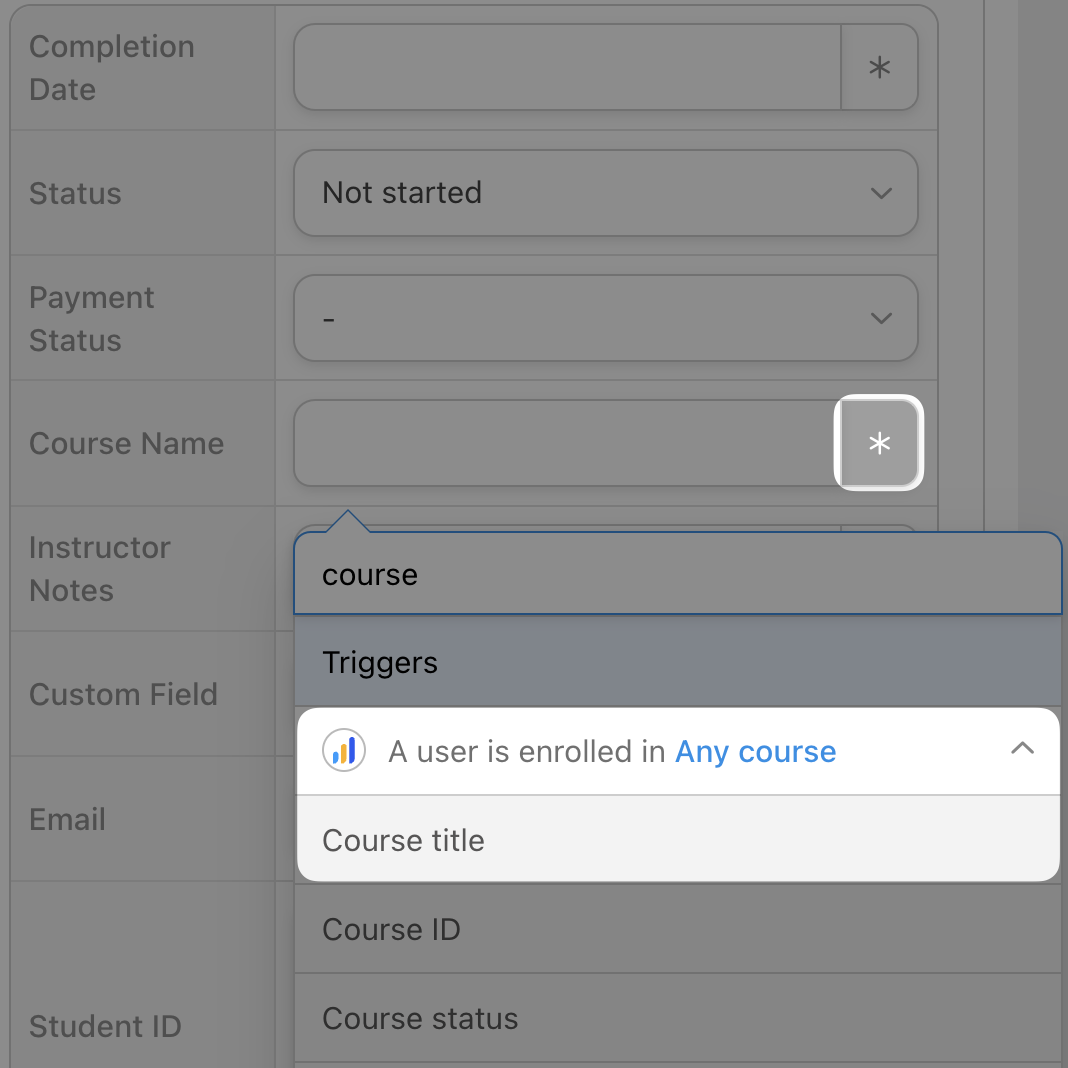
Task: Open the Payment Status dropdown
Action: pos(605,318)
